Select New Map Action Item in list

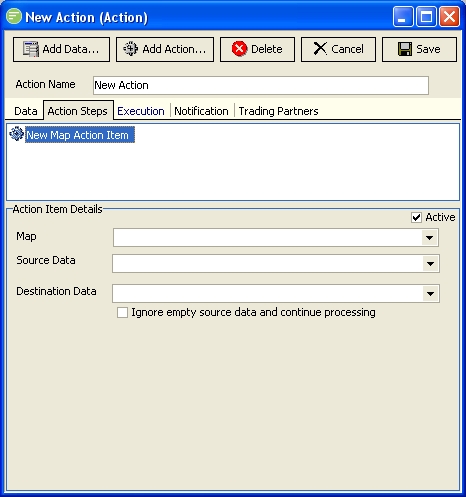[x=80, y=135]
